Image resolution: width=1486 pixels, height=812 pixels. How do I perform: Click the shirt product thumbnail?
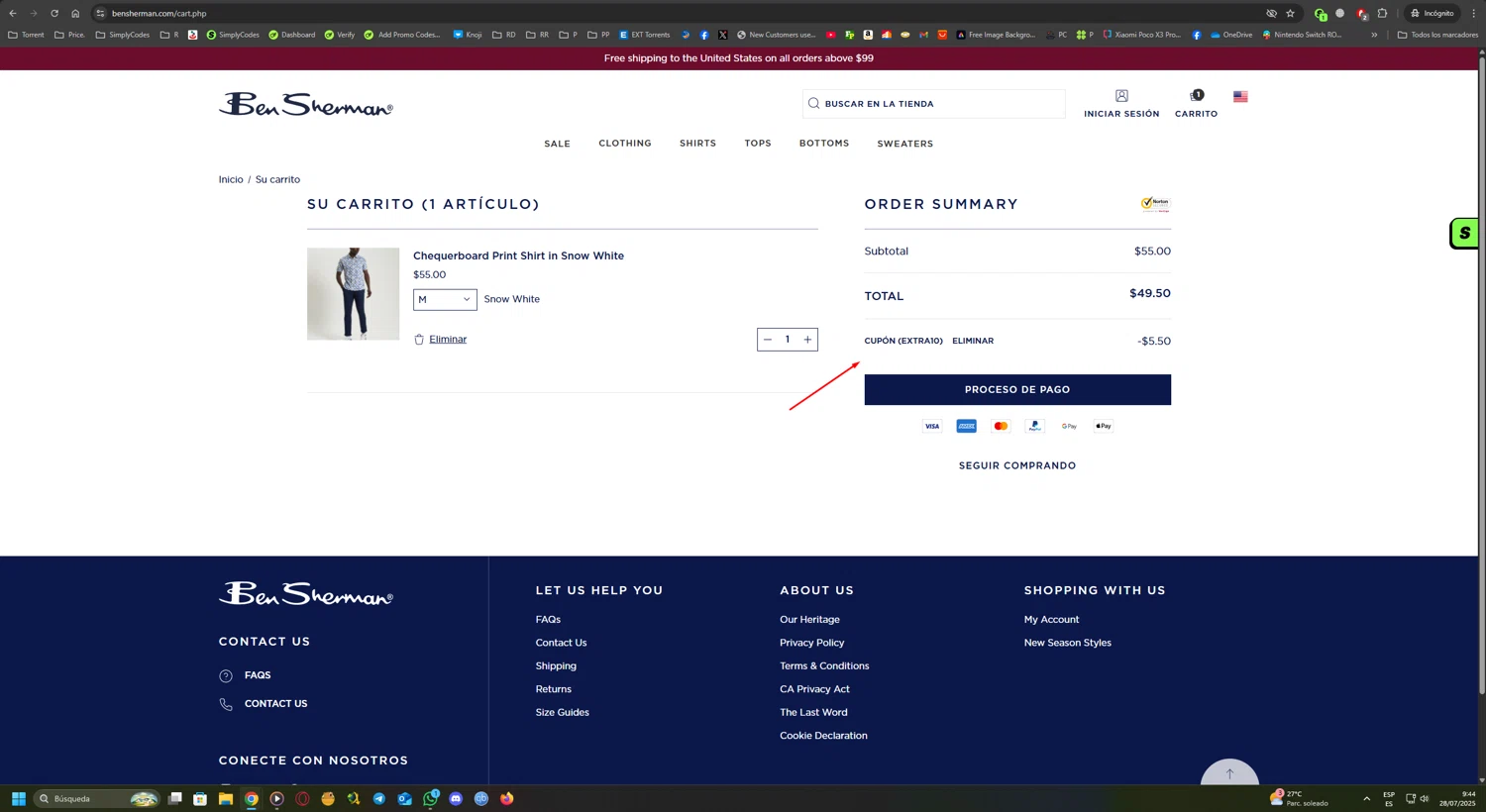(353, 294)
